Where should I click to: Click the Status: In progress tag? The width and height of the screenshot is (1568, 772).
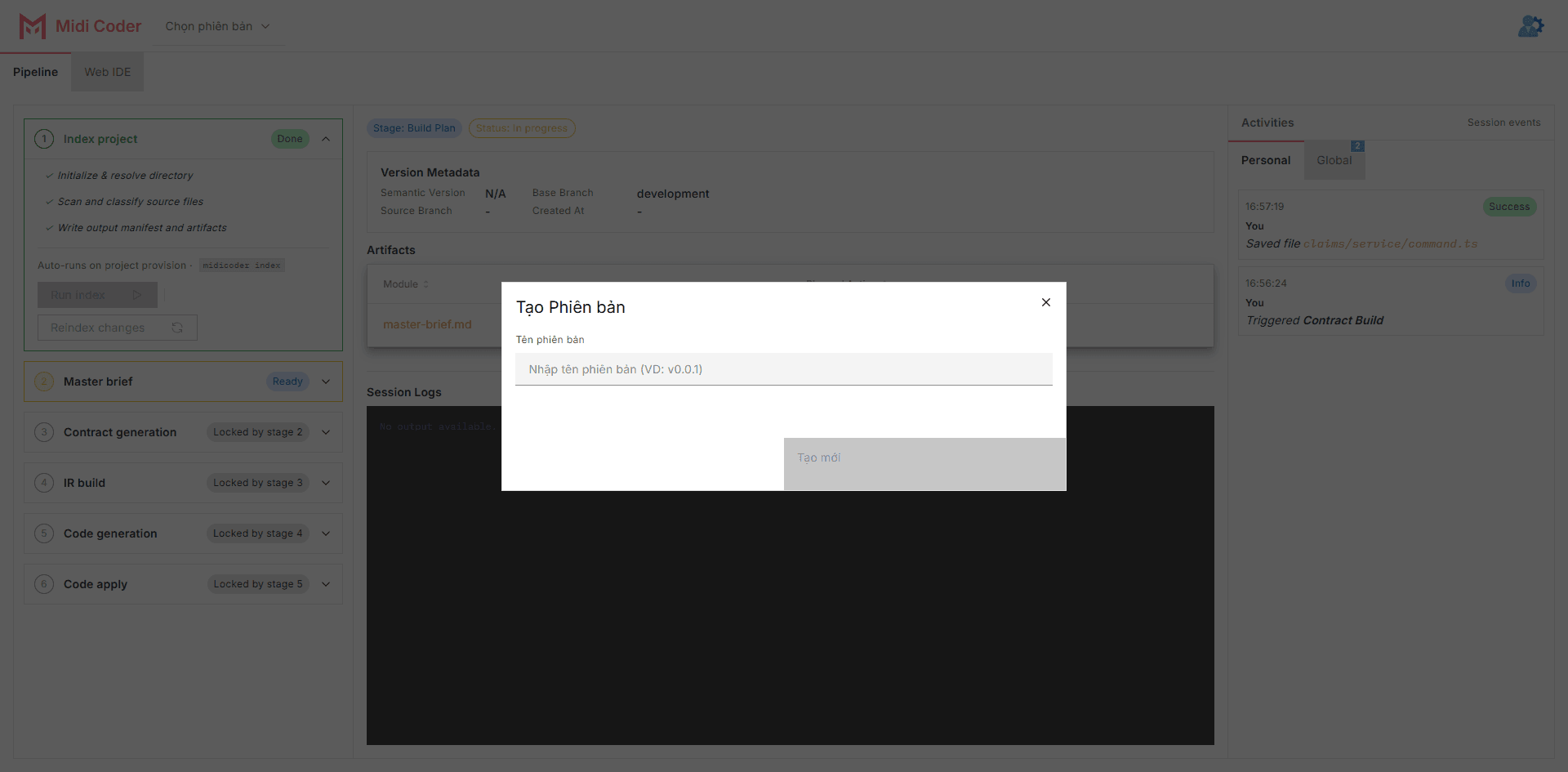point(521,128)
